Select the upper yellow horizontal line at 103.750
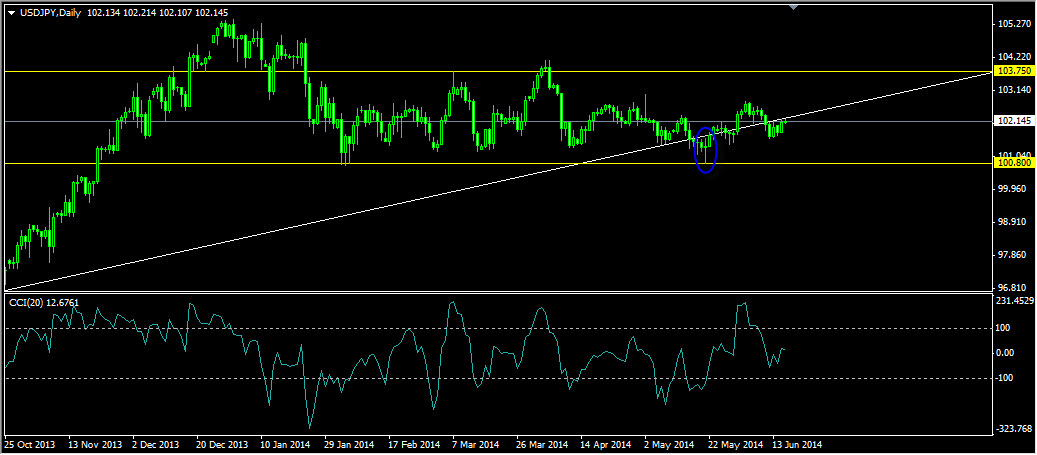 497,71
